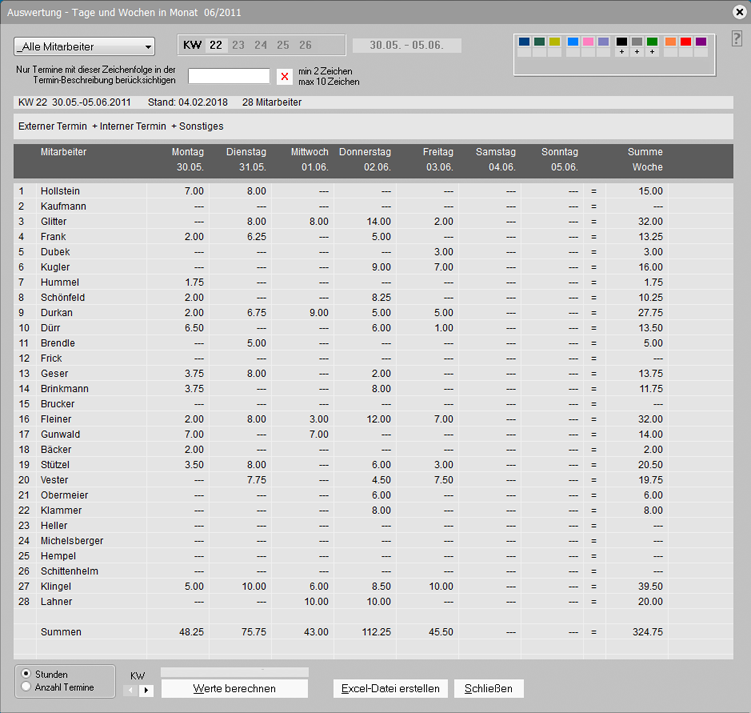Select employee row Hollstein
This screenshot has width=751, height=713.
coord(373,191)
